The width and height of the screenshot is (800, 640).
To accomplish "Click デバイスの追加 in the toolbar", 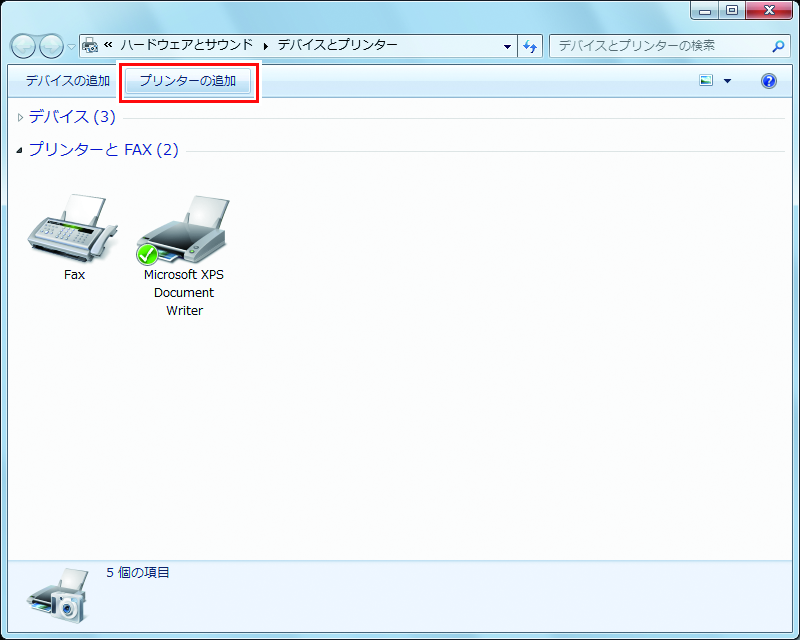I will click(x=68, y=81).
